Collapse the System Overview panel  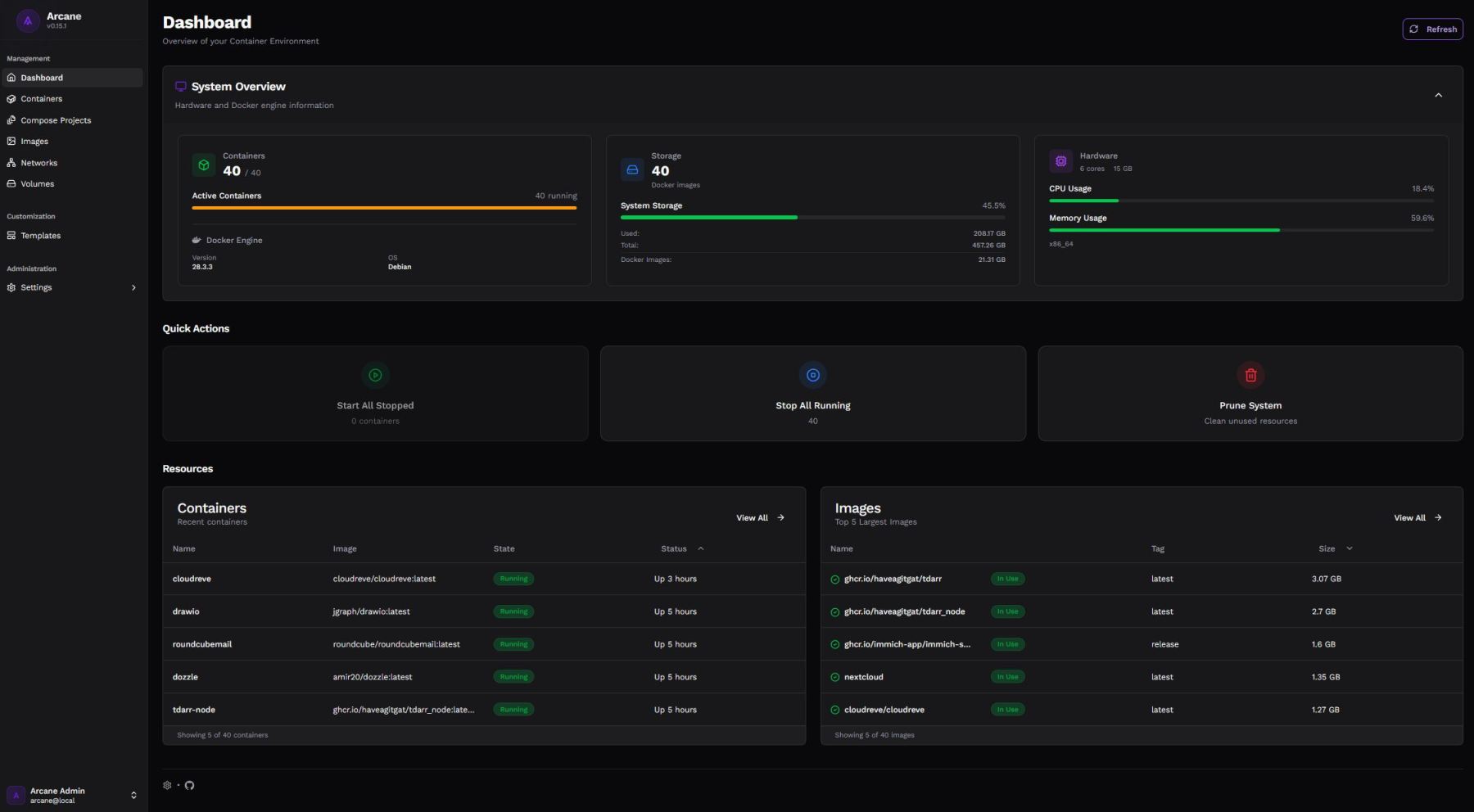1438,96
